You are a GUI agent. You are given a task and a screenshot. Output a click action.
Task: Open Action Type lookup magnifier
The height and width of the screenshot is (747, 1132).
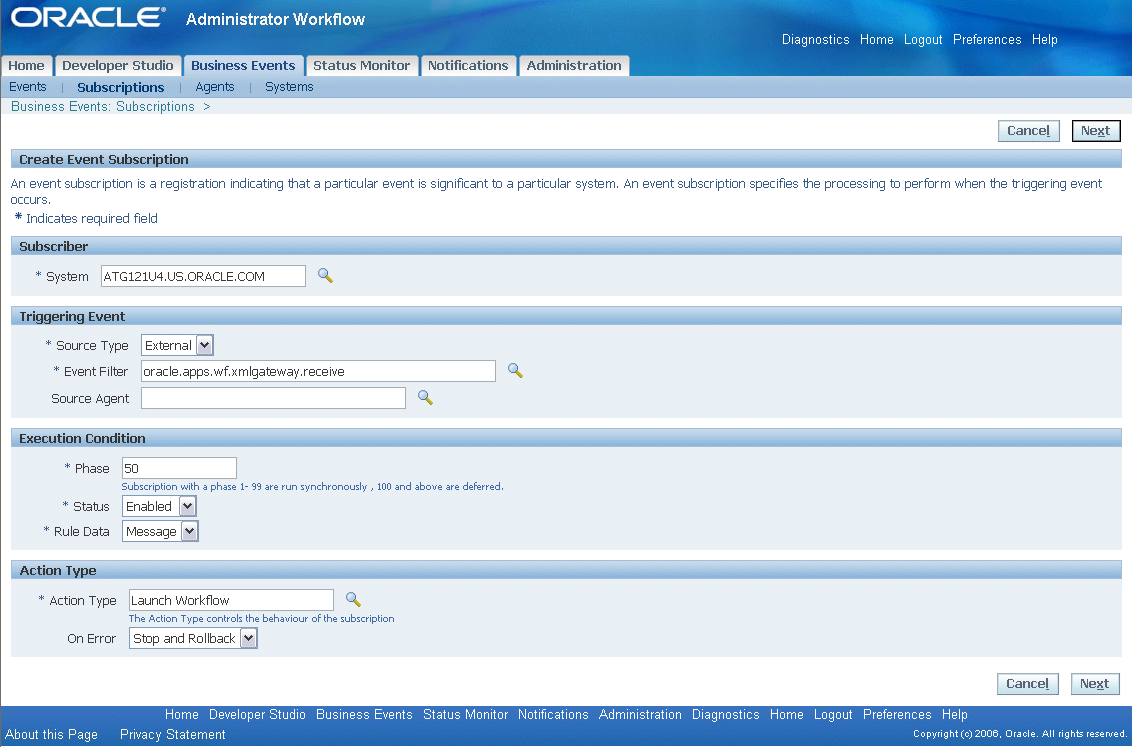pyautogui.click(x=353, y=599)
